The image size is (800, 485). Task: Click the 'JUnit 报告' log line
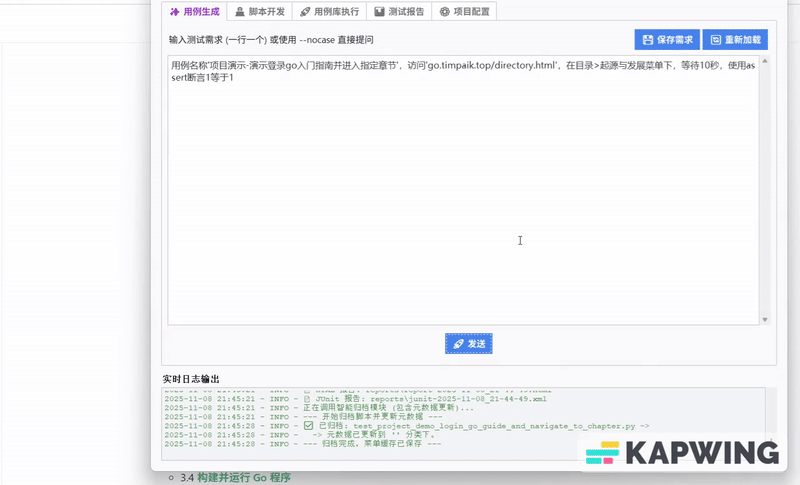355,399
